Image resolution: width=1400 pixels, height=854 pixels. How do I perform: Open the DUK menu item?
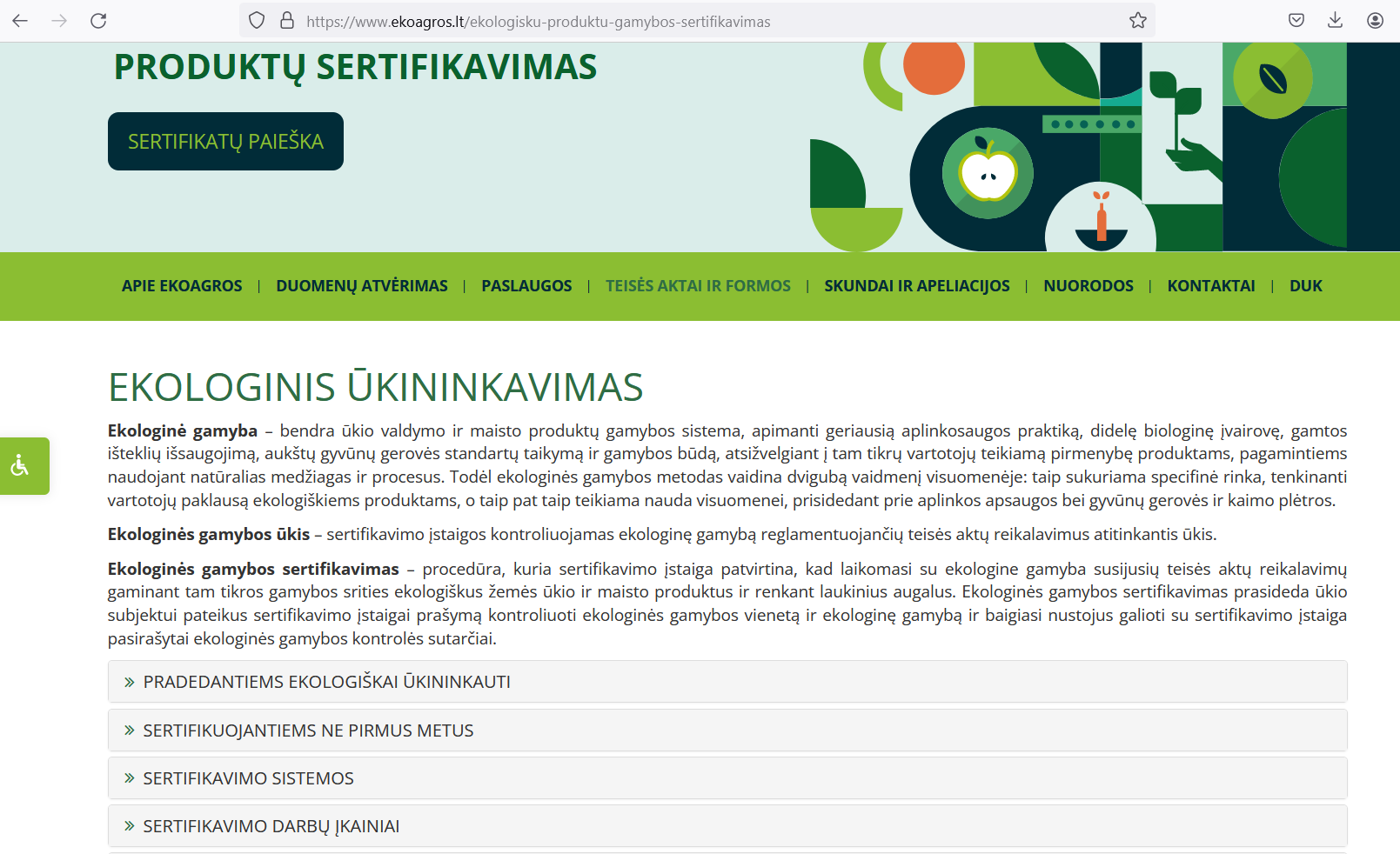(1305, 286)
